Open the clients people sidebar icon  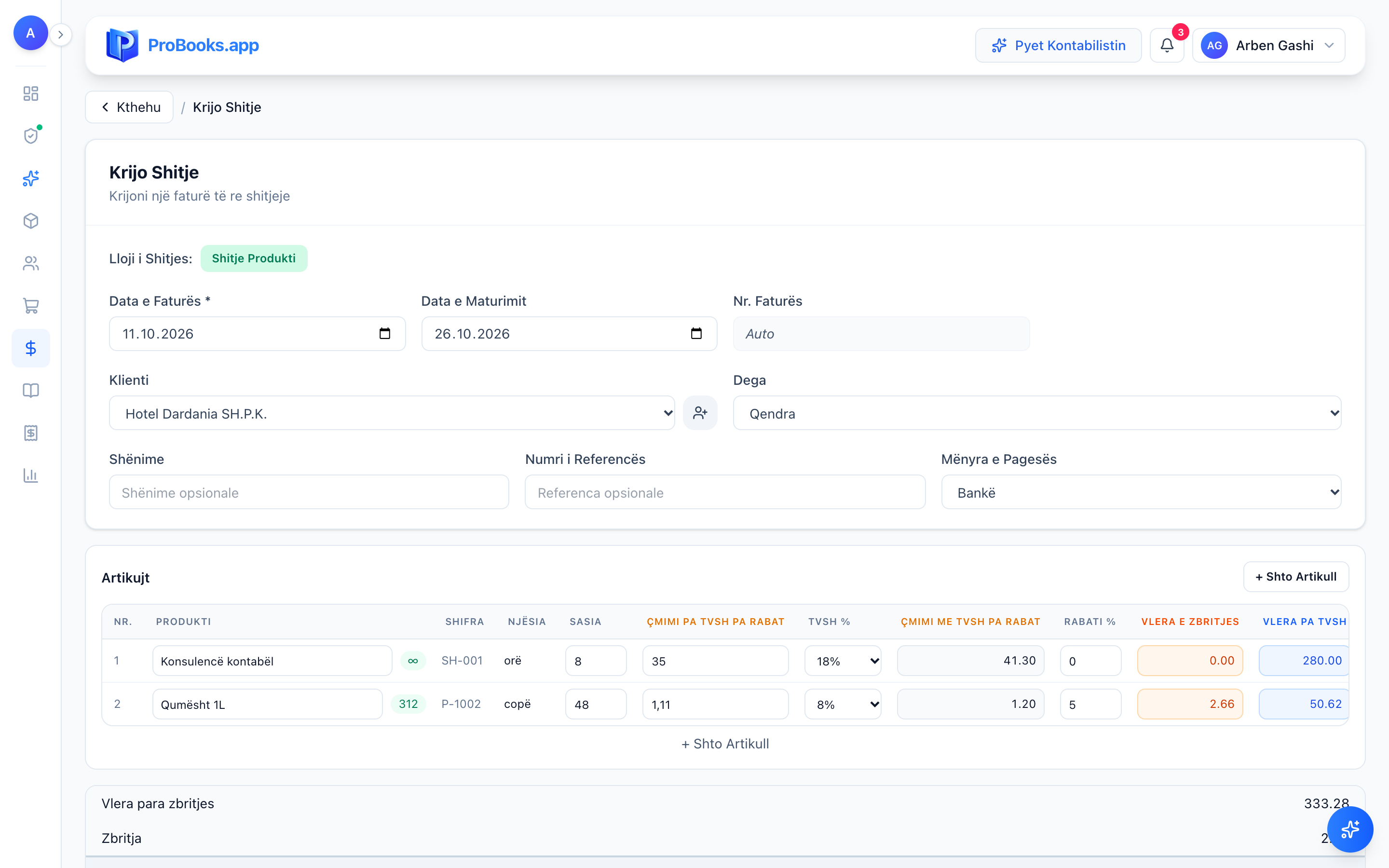(30, 263)
